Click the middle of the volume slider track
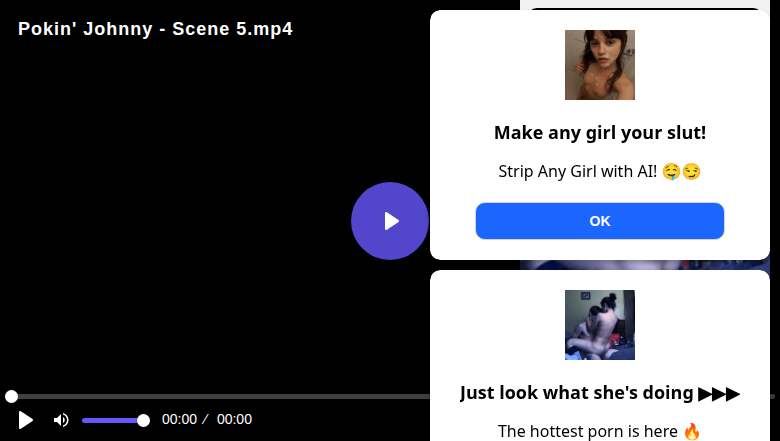The height and width of the screenshot is (441, 780). [113, 420]
